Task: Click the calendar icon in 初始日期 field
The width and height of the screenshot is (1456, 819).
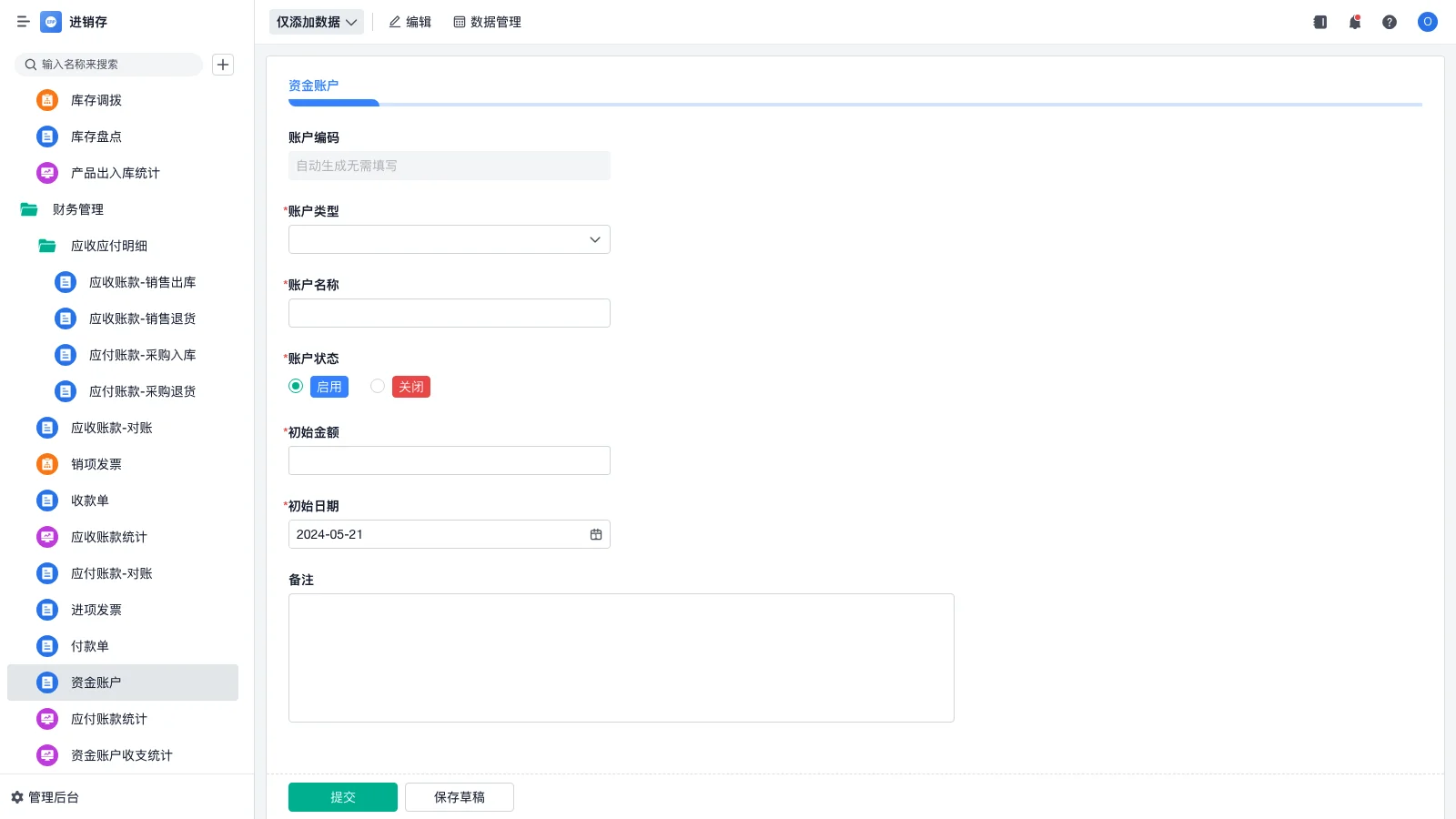Action: click(596, 534)
